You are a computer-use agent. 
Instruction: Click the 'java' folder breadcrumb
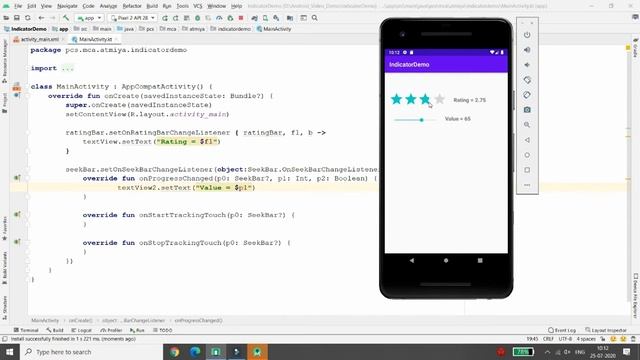pos(126,29)
